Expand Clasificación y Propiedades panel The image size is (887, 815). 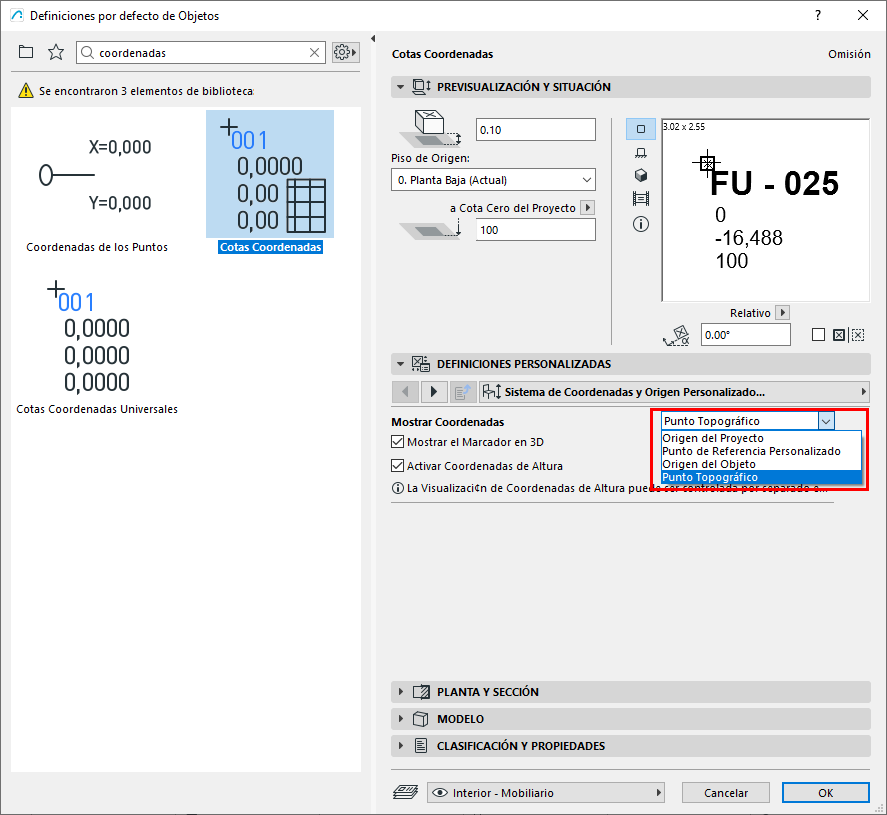pos(401,746)
